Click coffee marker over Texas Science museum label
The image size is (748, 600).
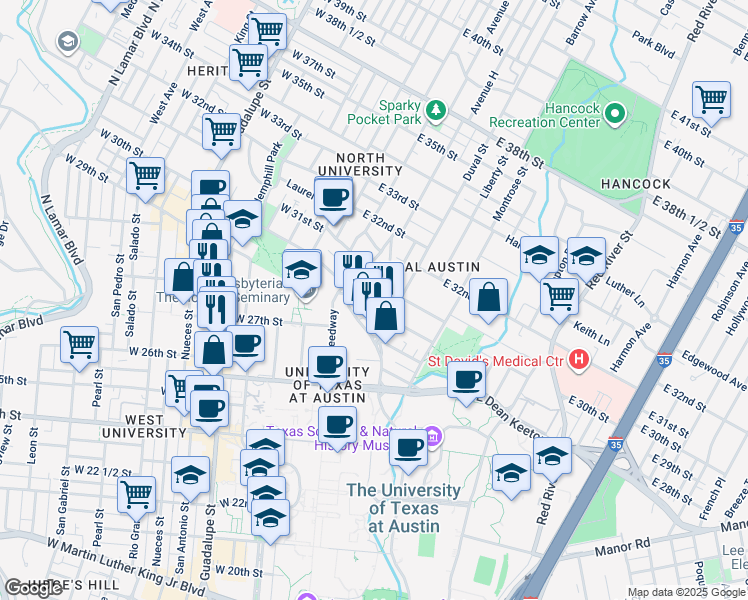[x=337, y=426]
